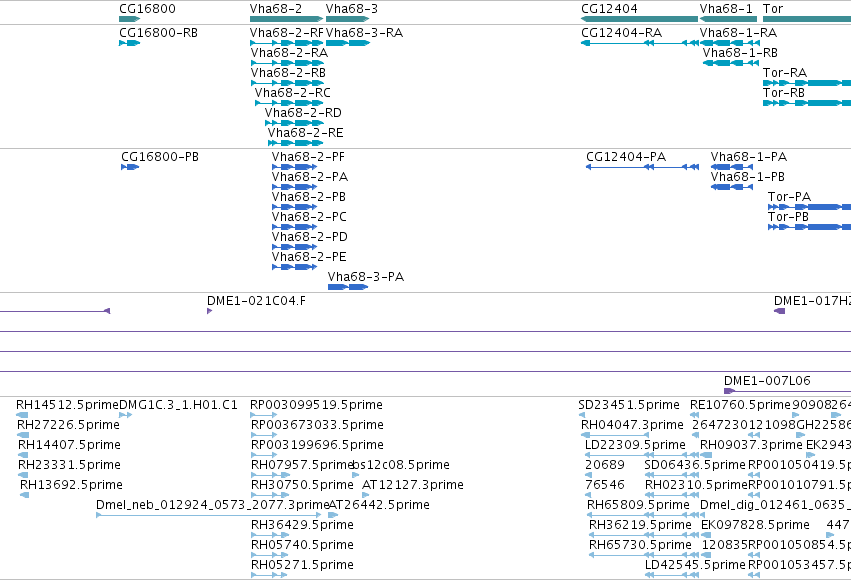851x580 pixels.
Task: Select EST Dmel_neb_012924_0573_2077.3prime
Action: pyautogui.click(x=213, y=506)
